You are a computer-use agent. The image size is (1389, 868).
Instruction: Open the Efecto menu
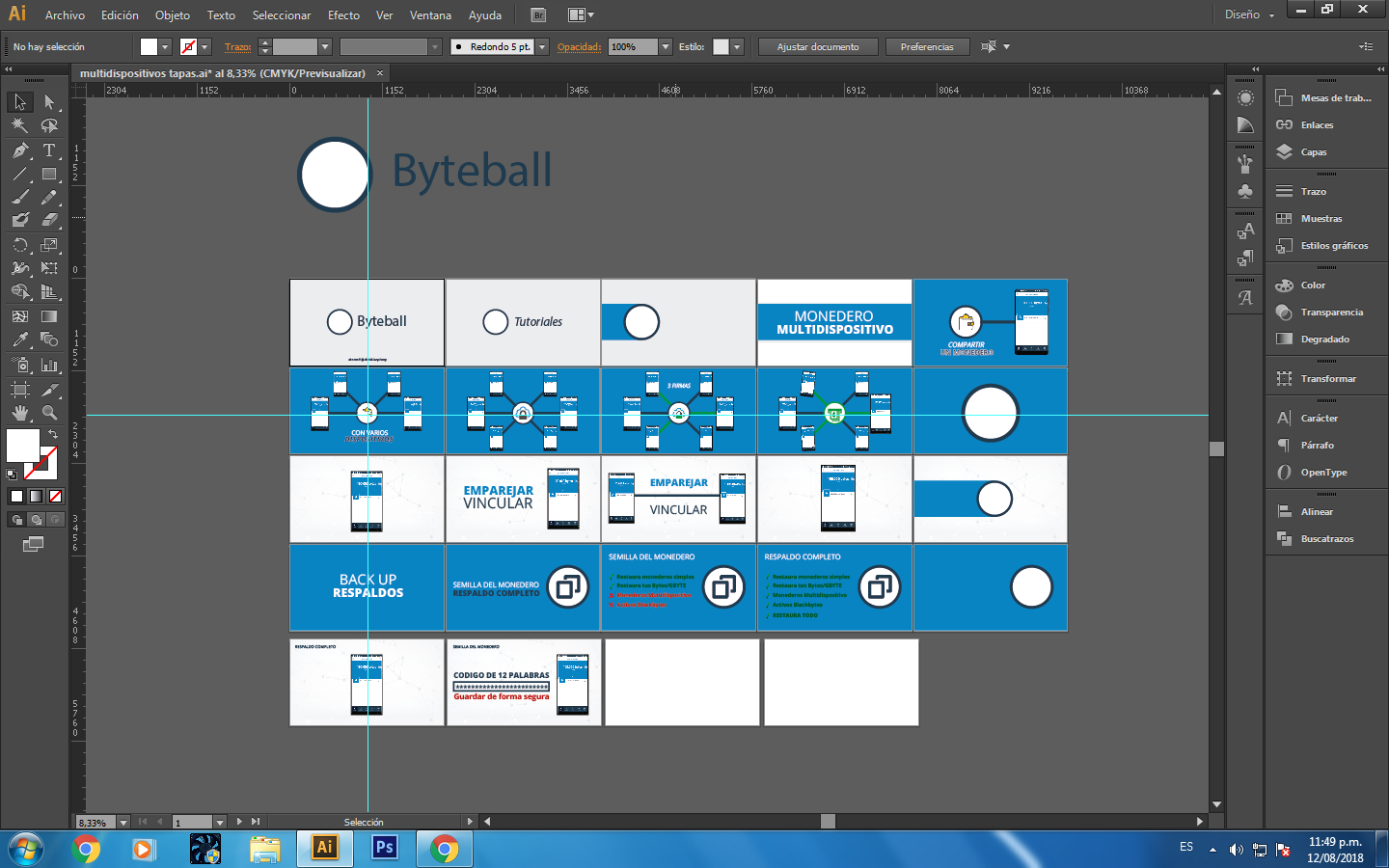tap(343, 15)
